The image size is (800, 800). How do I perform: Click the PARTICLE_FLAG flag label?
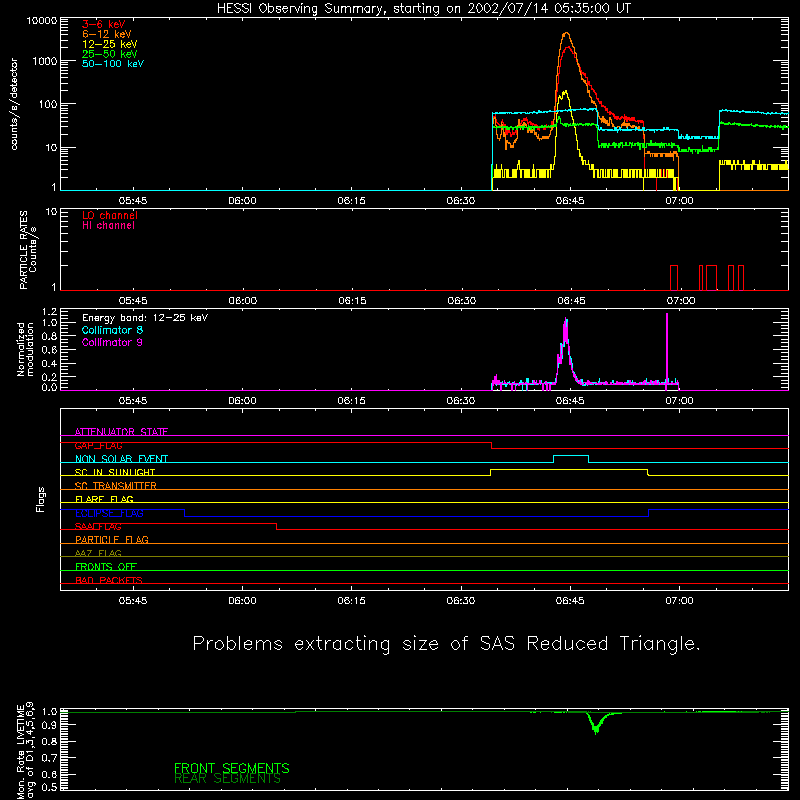click(112, 540)
